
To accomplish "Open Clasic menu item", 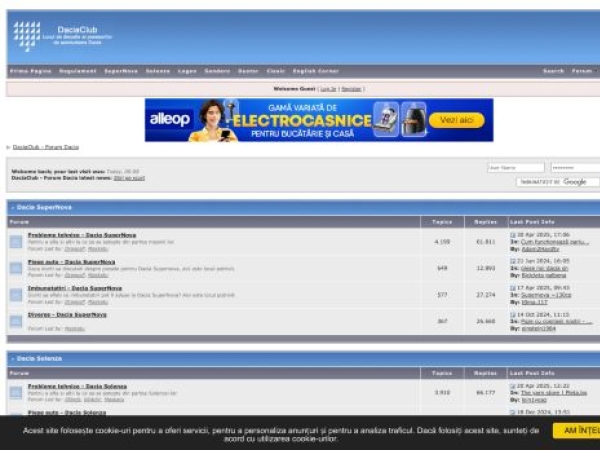I will point(276,71).
